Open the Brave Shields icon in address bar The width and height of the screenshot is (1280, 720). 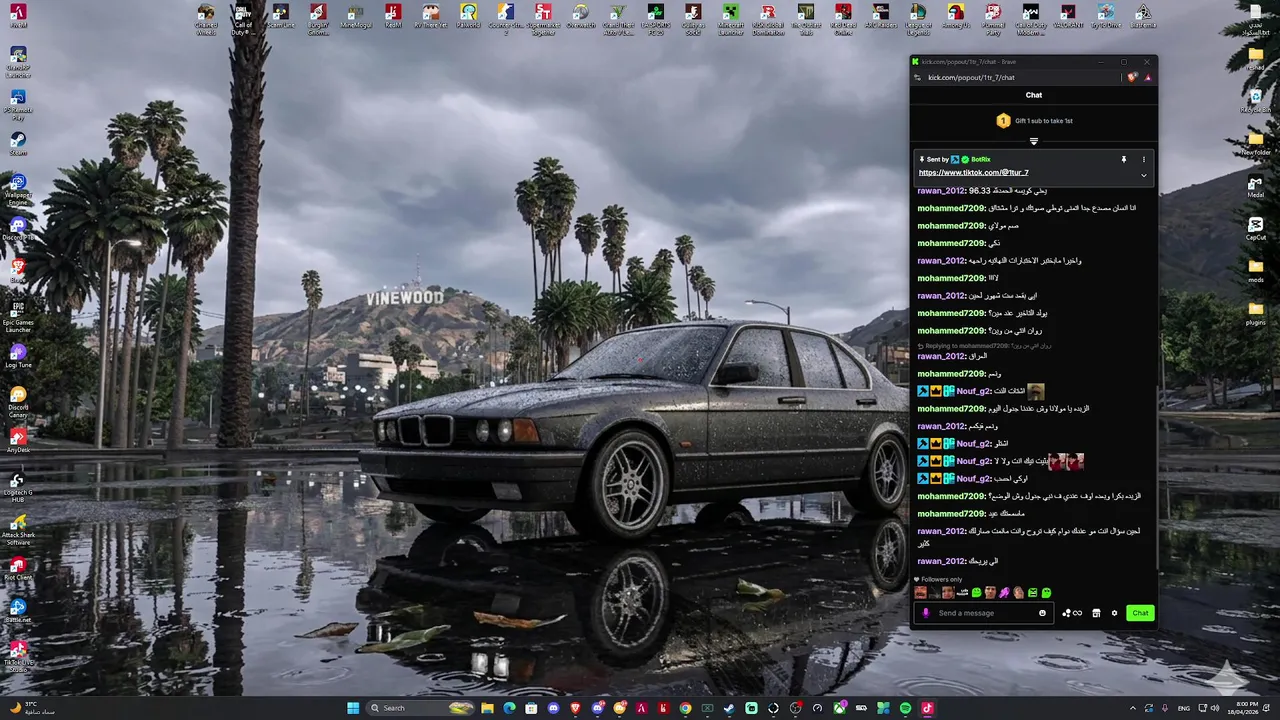click(1132, 77)
